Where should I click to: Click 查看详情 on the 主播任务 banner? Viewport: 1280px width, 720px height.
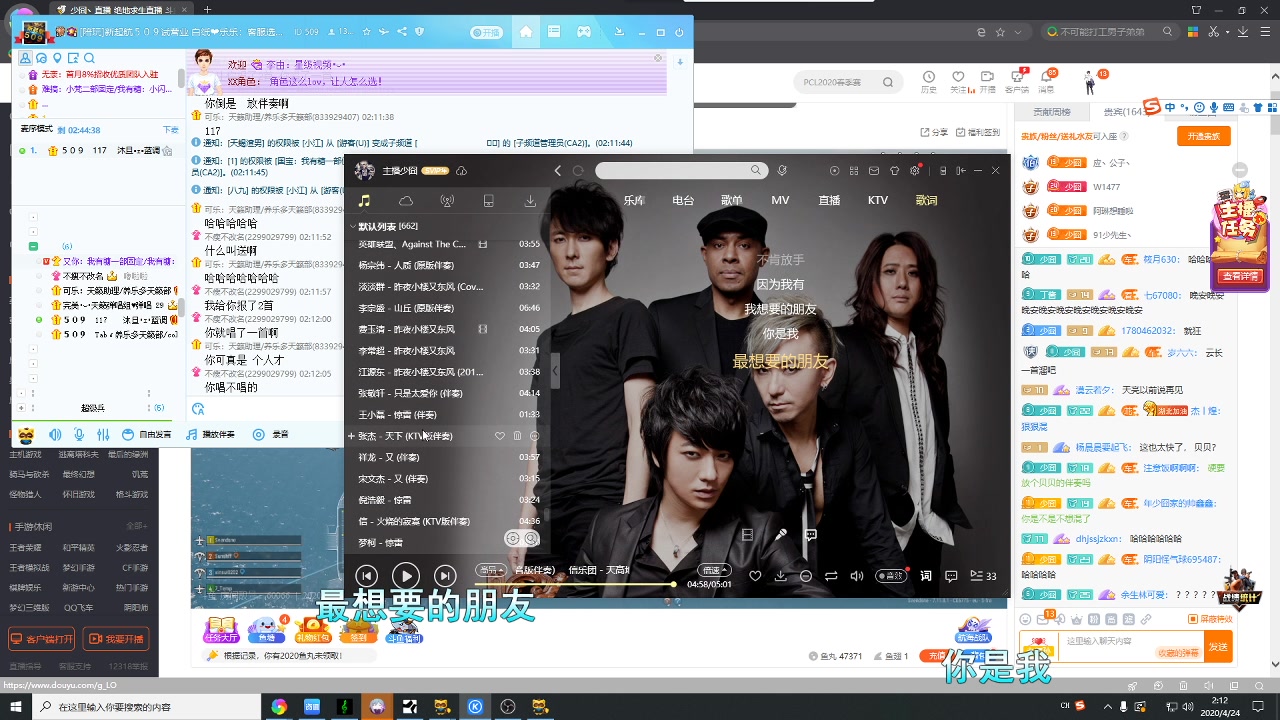point(1240,276)
